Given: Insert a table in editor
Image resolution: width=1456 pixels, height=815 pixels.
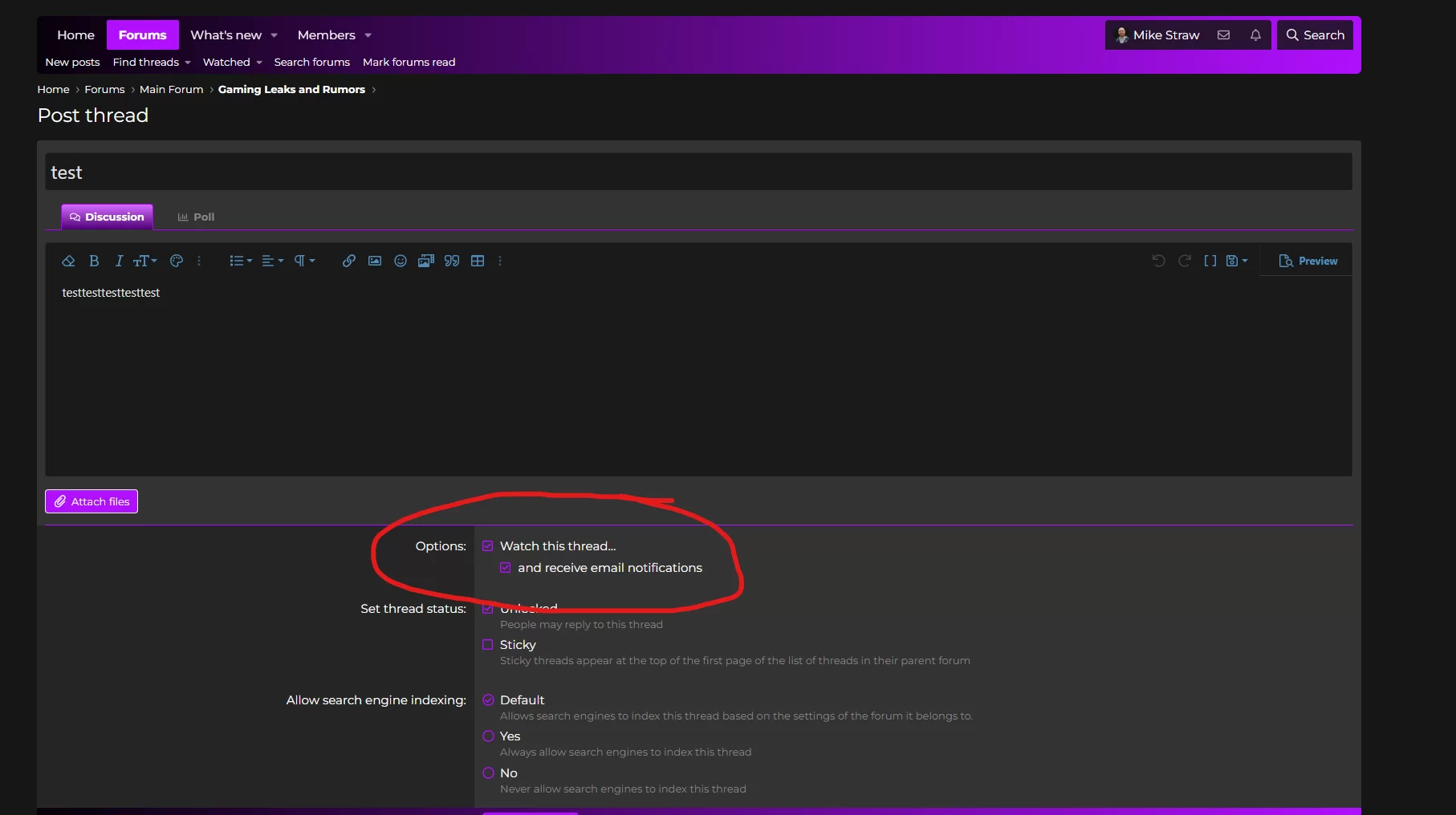Looking at the screenshot, I should tap(478, 261).
